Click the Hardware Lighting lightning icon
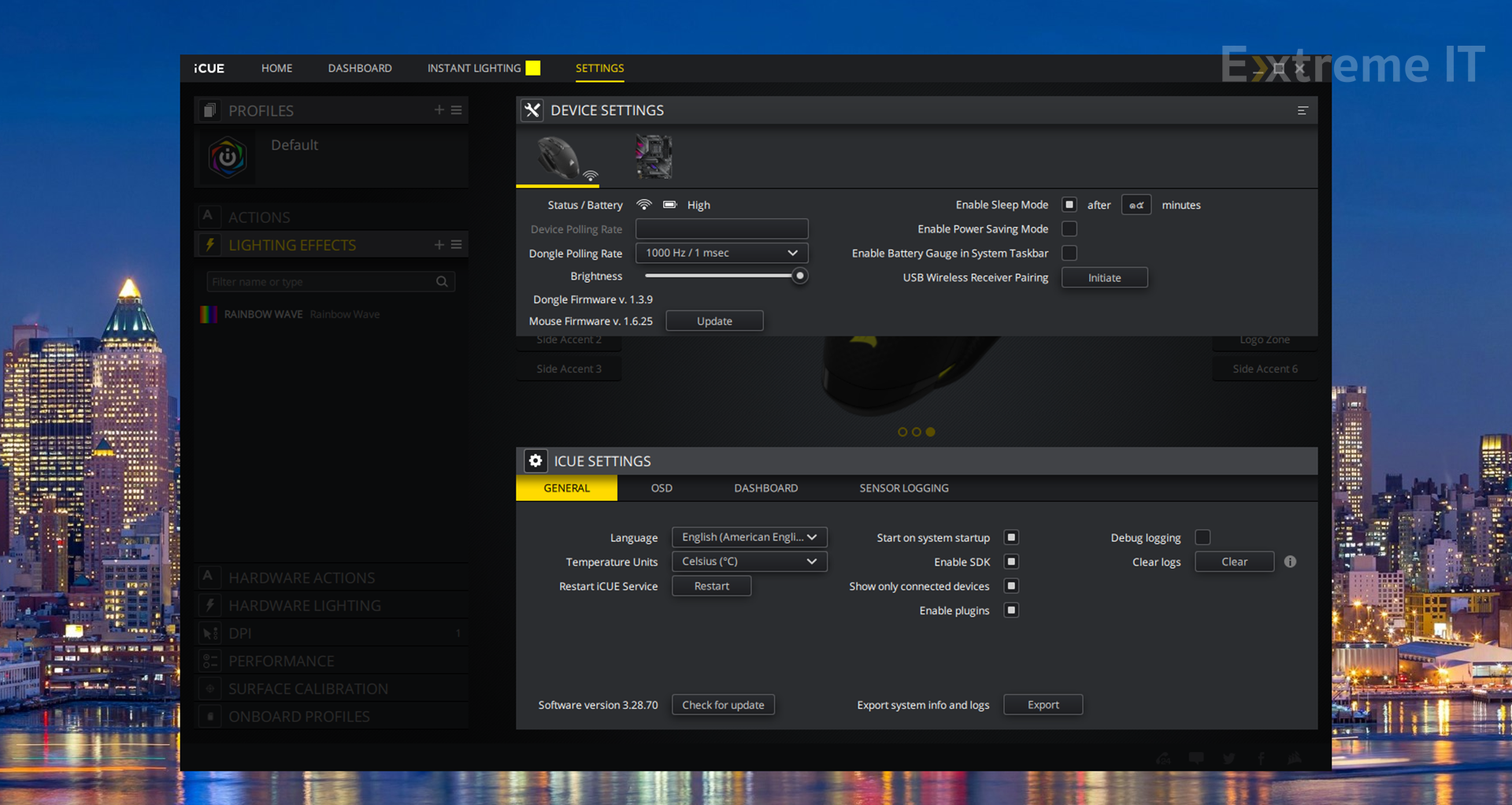The width and height of the screenshot is (1512, 805). (x=209, y=605)
